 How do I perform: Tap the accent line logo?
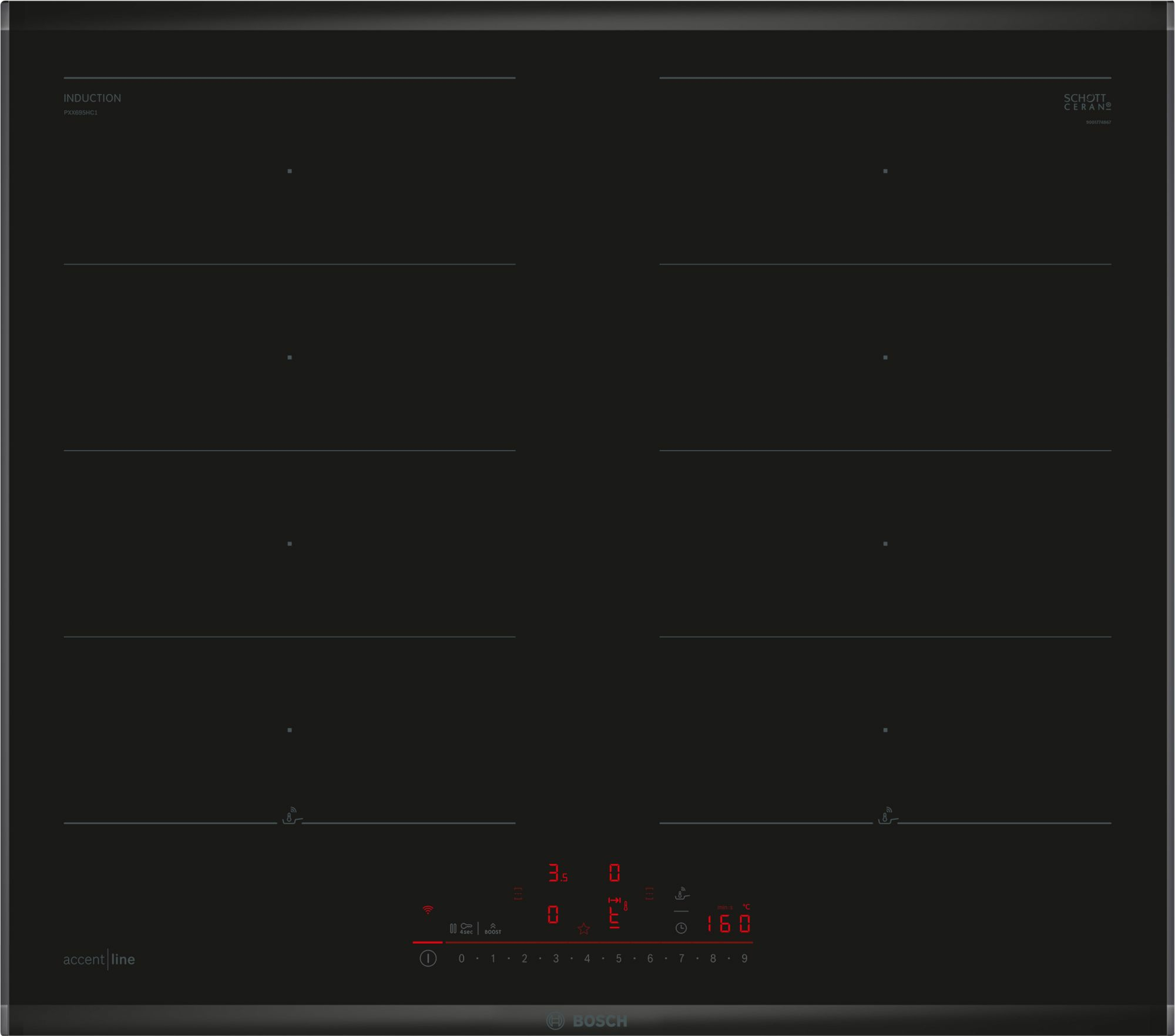(x=99, y=959)
